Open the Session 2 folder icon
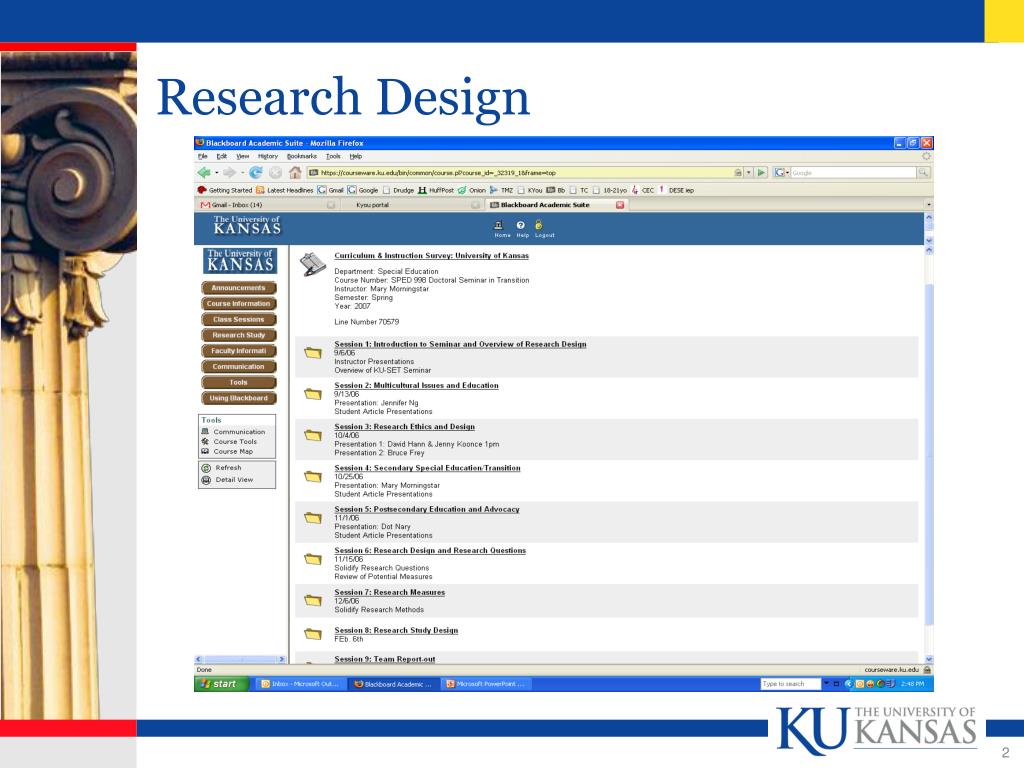The width and height of the screenshot is (1024, 768). pyautogui.click(x=313, y=394)
